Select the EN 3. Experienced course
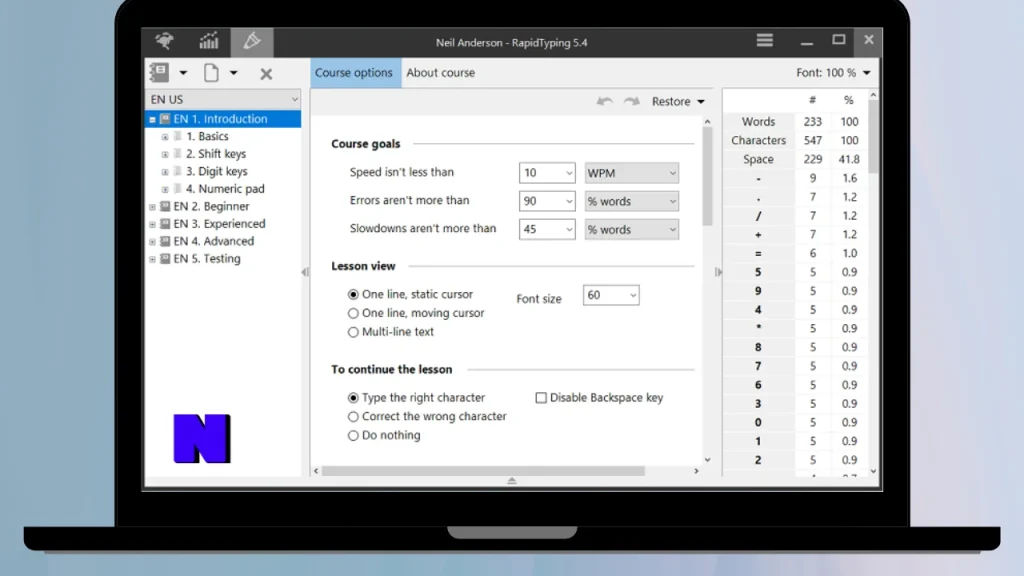Screen dimensions: 1024x576 [219, 224]
